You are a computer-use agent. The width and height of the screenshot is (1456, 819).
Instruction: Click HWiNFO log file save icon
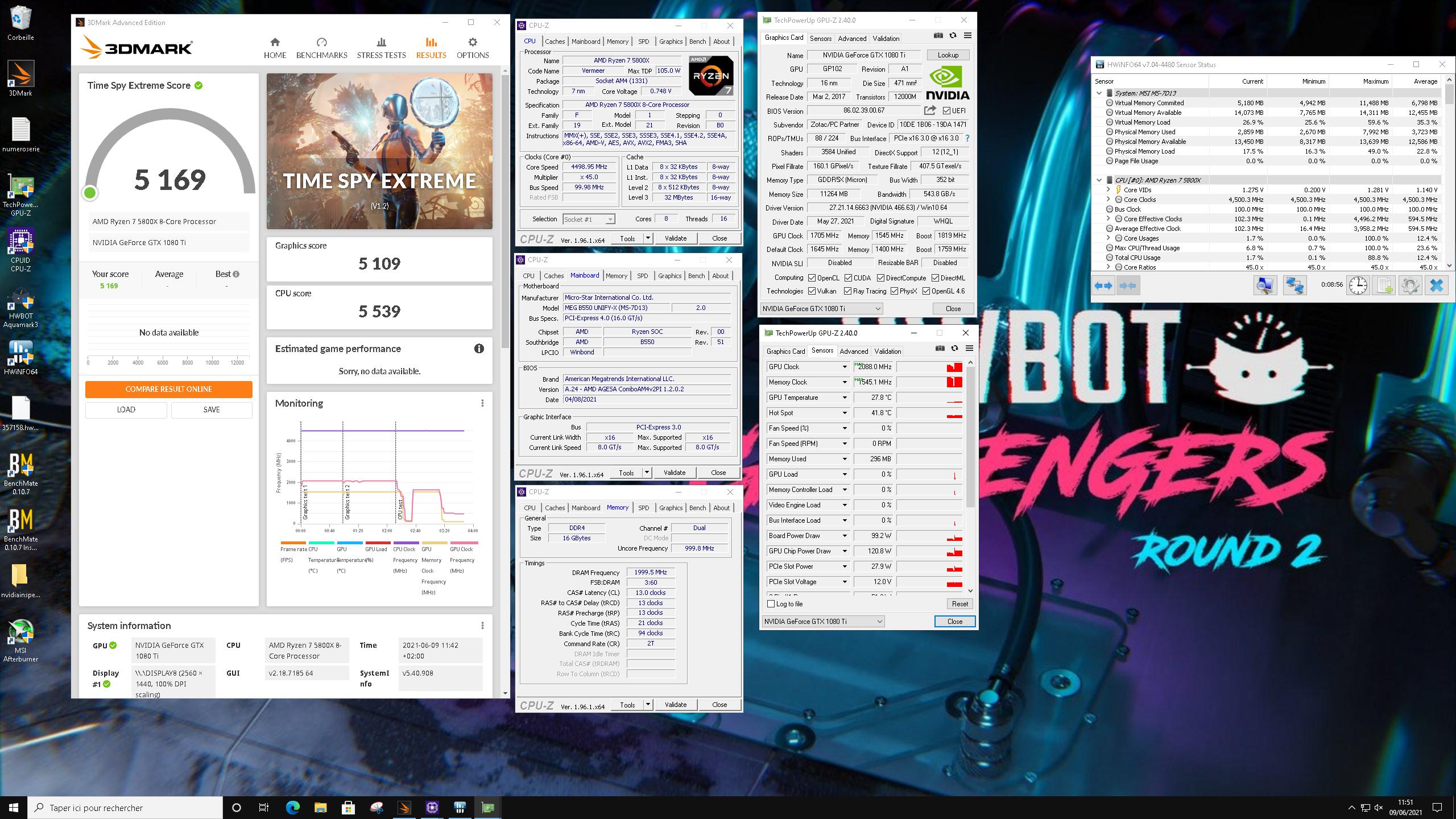coord(1384,286)
